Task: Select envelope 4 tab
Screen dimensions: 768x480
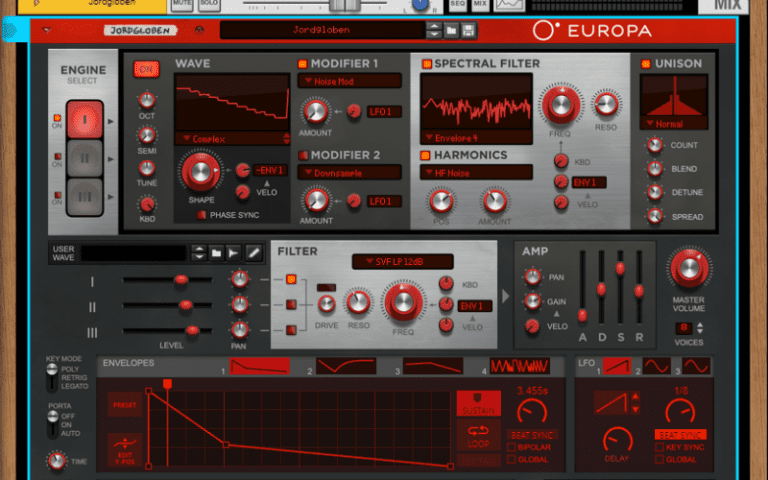Action: [x=518, y=367]
